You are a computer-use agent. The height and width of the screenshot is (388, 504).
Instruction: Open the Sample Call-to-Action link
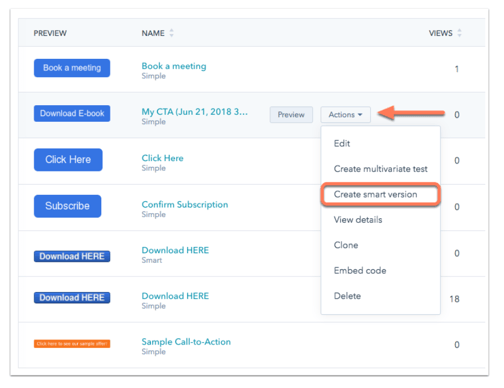click(x=186, y=342)
